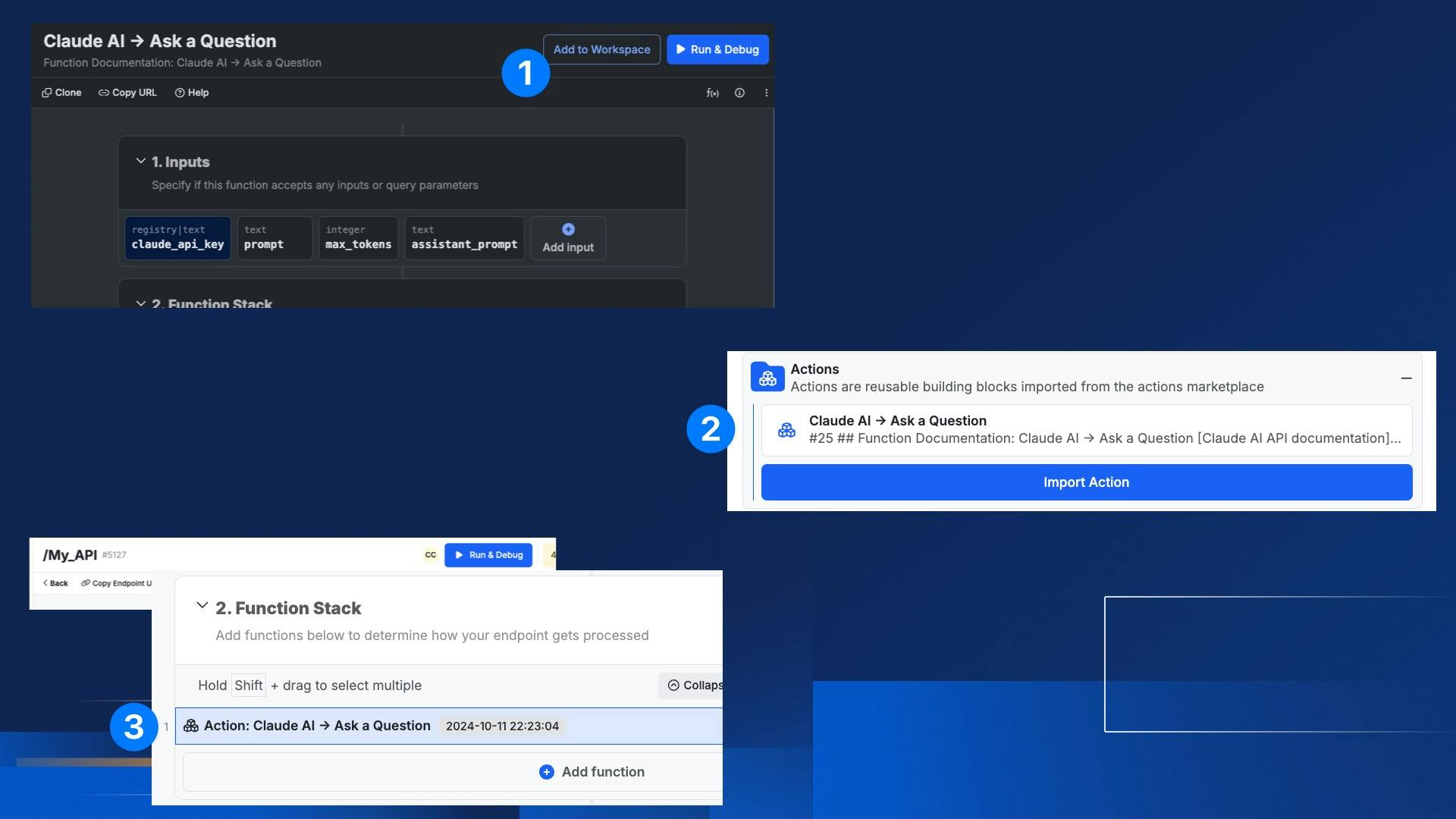Select the max_tokens integer input
The image size is (1456, 819).
(x=358, y=237)
